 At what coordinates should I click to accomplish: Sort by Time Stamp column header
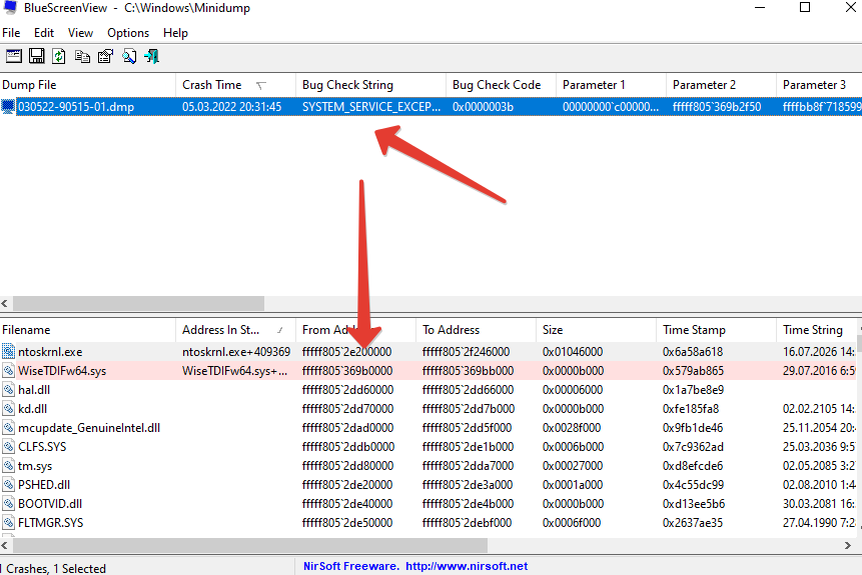(x=716, y=330)
